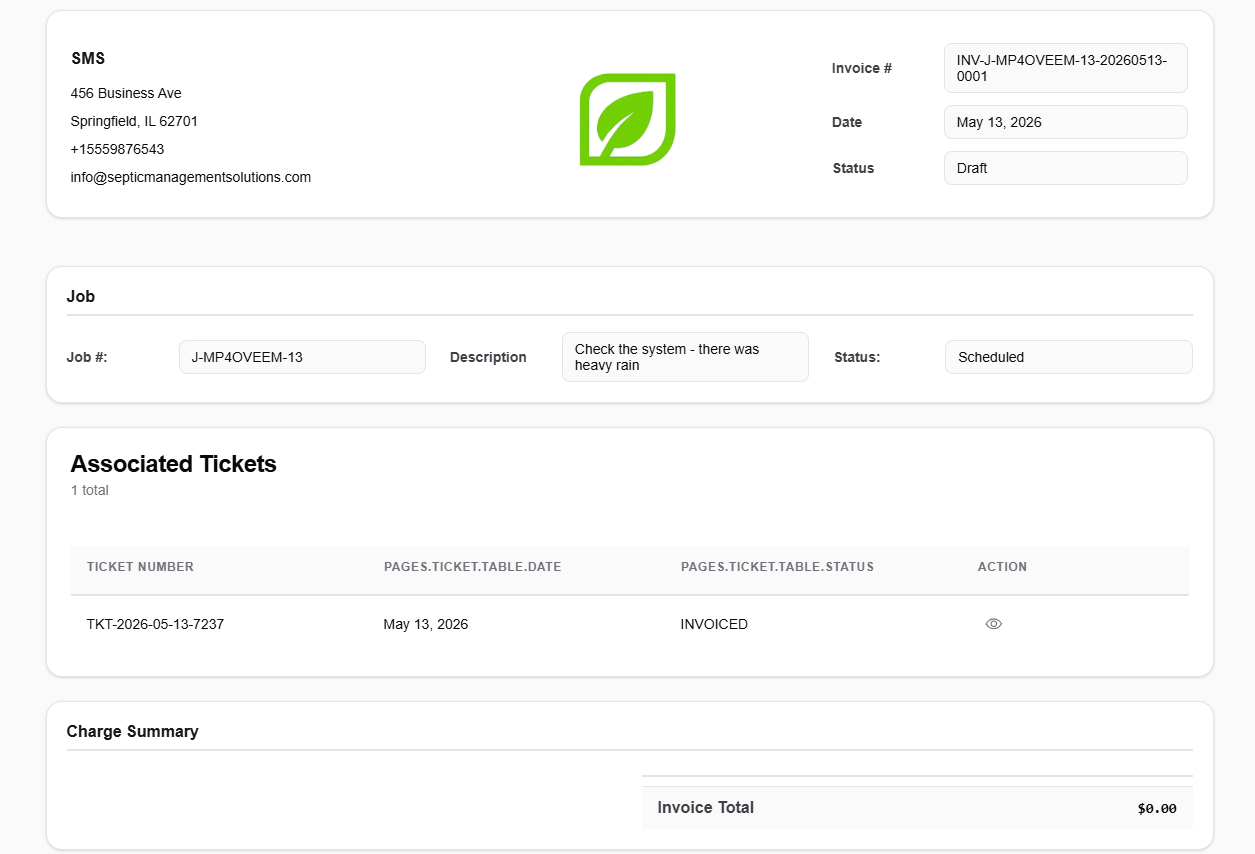Click the email info@septicmanagementsolutions.com

(x=191, y=177)
